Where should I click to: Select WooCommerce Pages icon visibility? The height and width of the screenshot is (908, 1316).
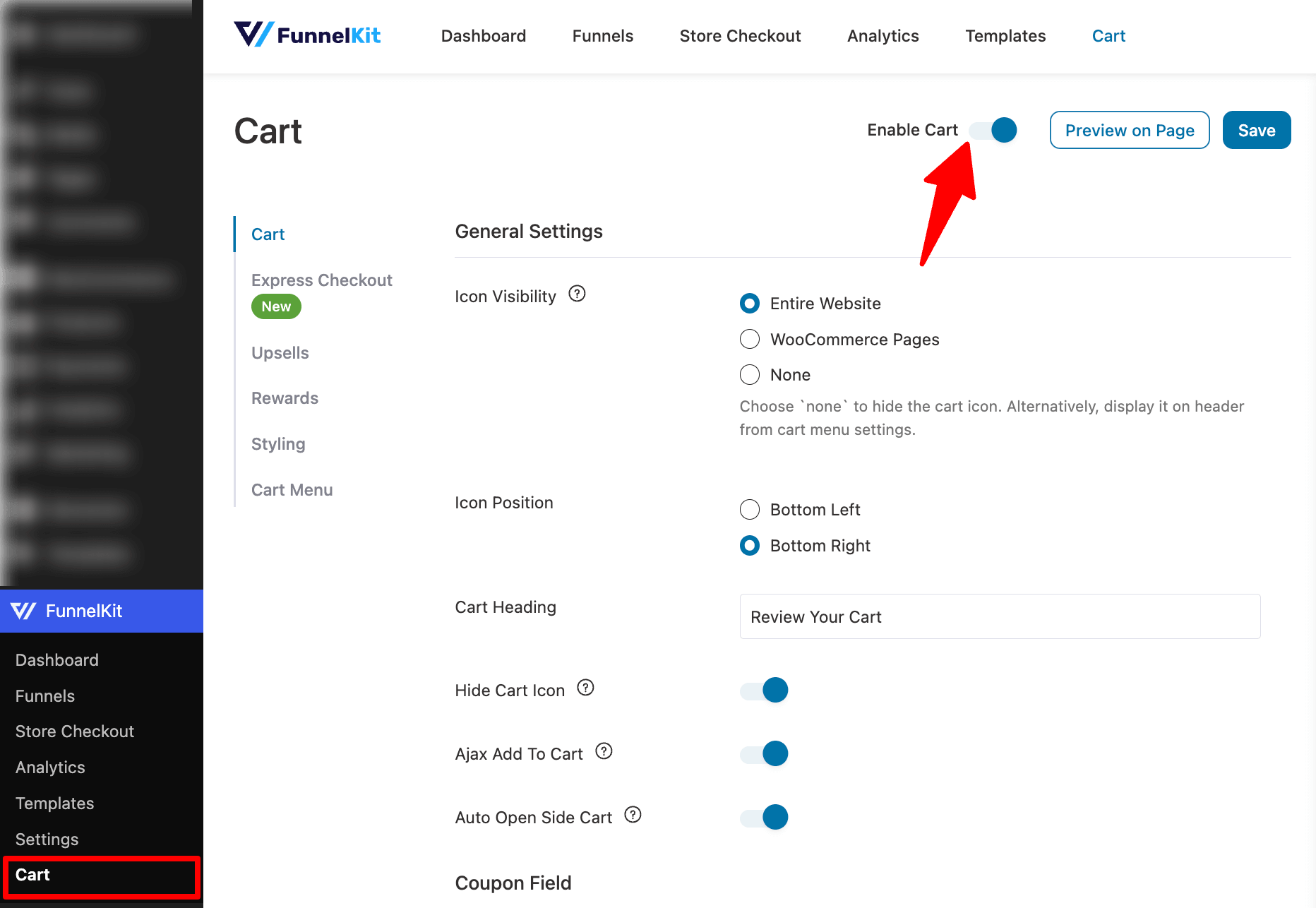749,340
